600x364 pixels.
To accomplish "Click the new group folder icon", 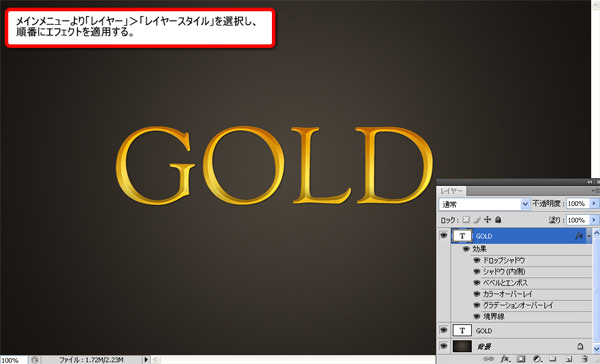I will [x=553, y=359].
